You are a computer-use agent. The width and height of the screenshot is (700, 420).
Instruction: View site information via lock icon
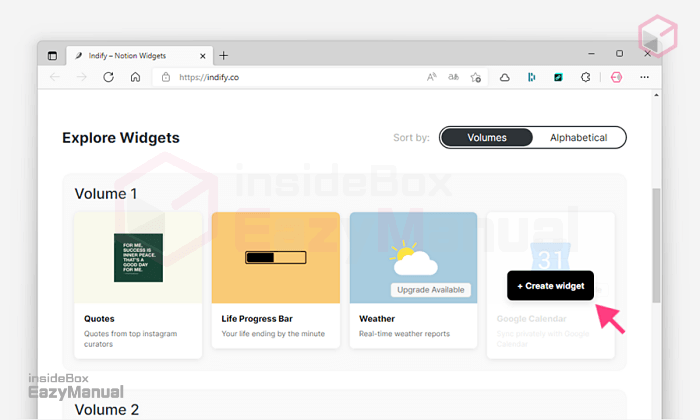pyautogui.click(x=166, y=77)
